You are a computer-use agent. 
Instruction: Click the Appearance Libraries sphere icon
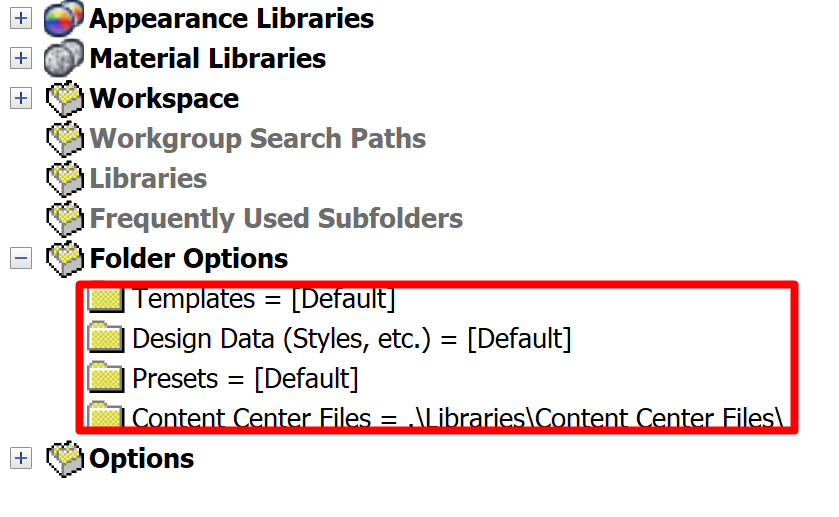(65, 19)
